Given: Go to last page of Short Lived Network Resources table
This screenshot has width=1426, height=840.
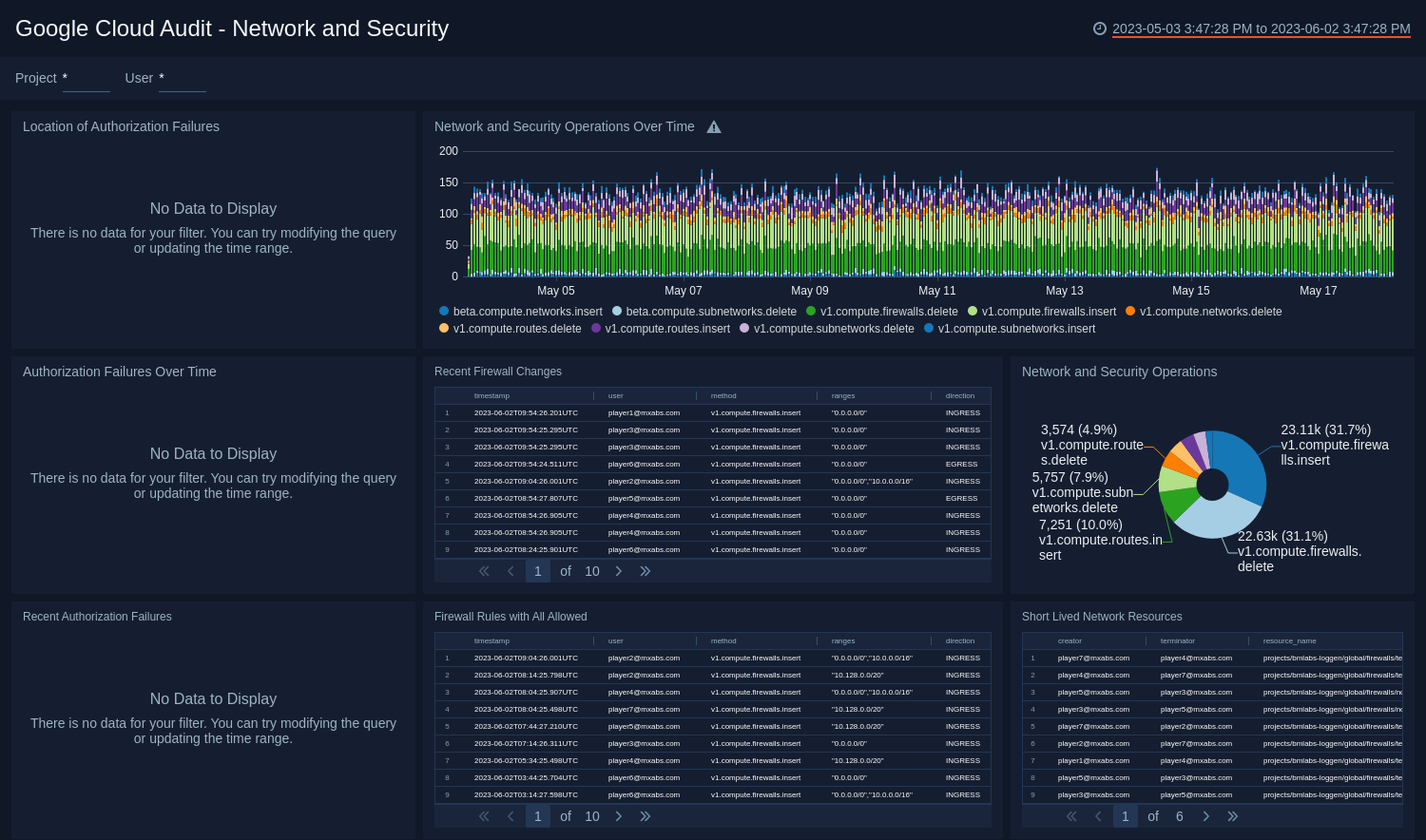Looking at the screenshot, I should (x=1233, y=816).
